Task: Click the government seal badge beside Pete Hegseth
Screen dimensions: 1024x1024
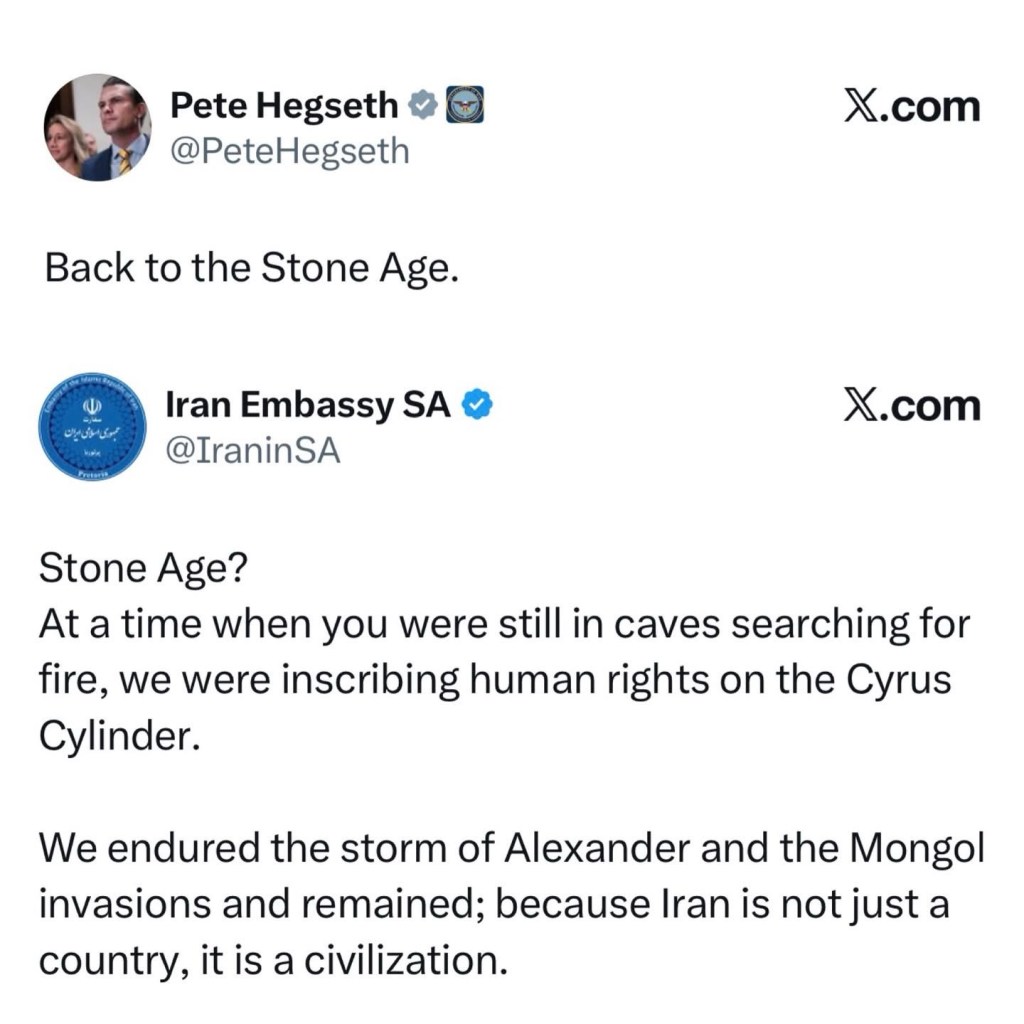Action: 464,104
